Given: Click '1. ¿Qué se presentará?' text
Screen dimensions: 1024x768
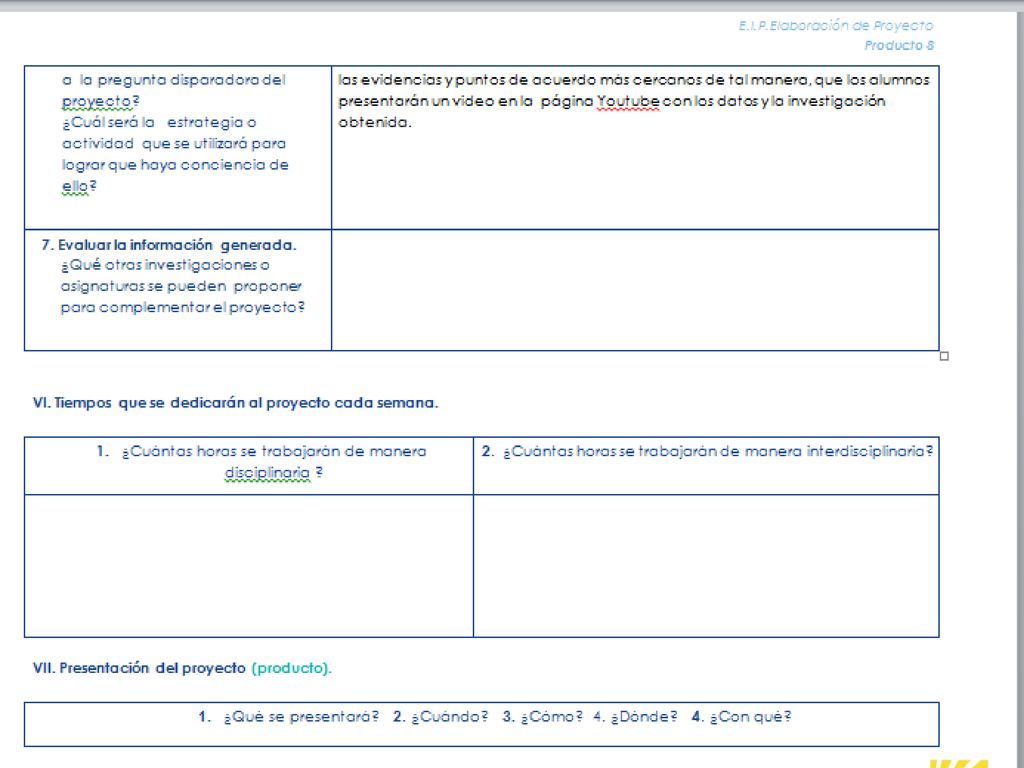Looking at the screenshot, I should coord(288,717).
